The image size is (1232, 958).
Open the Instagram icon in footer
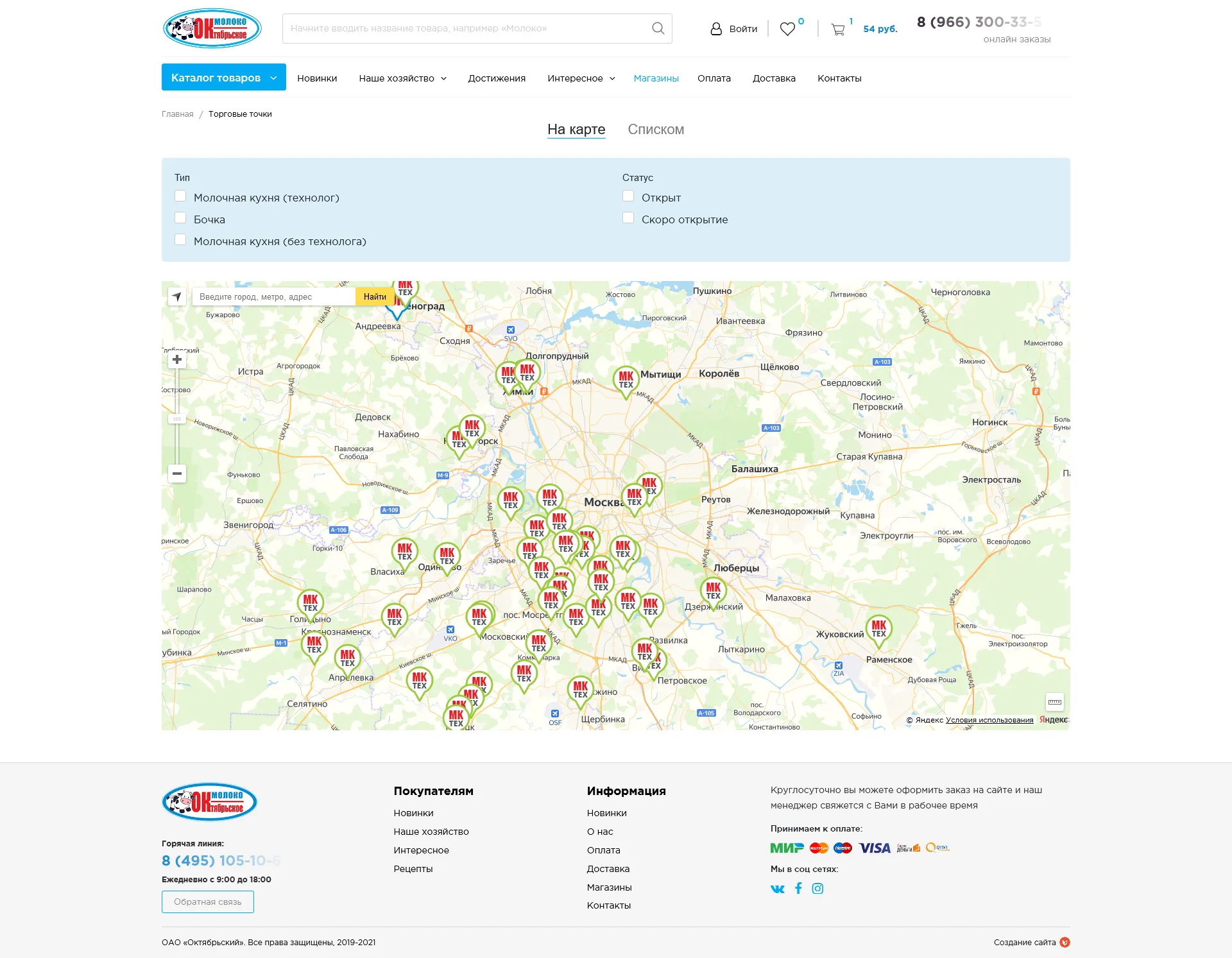[817, 889]
